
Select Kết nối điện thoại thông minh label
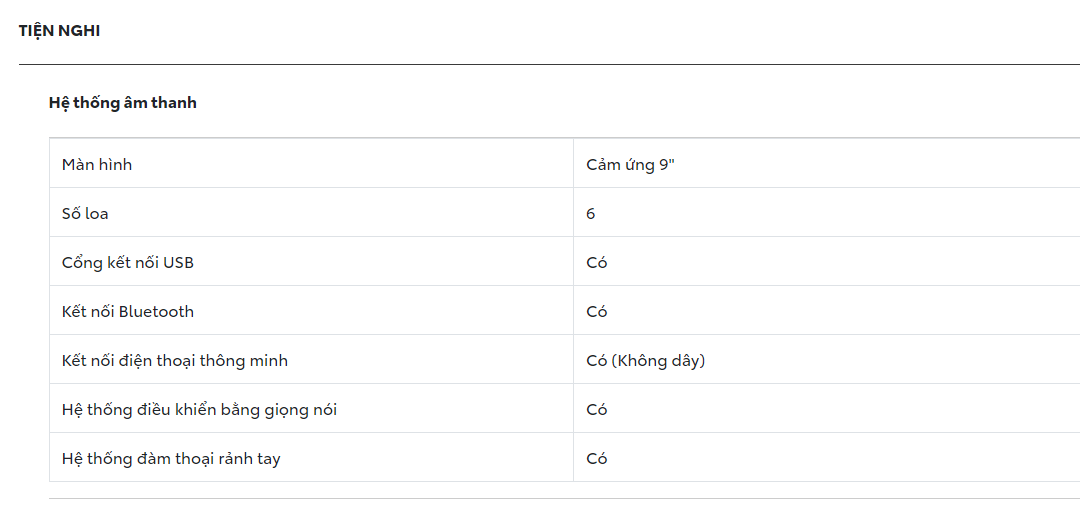tap(175, 360)
